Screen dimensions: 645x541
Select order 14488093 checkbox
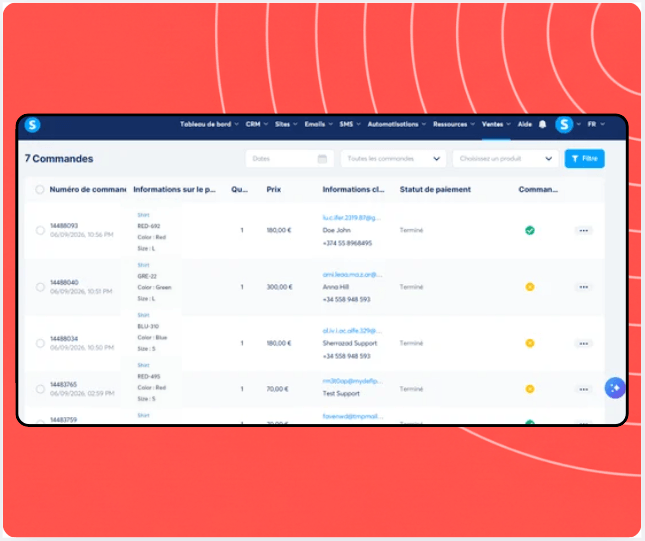pos(40,230)
